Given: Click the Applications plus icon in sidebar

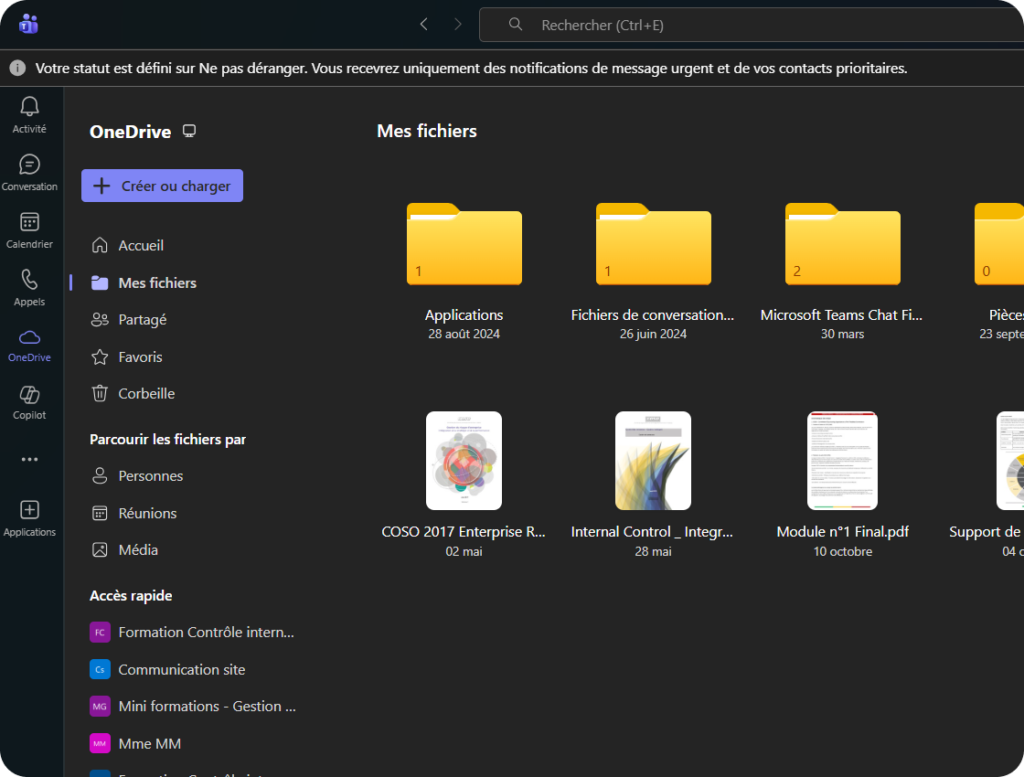Looking at the screenshot, I should click(29, 510).
